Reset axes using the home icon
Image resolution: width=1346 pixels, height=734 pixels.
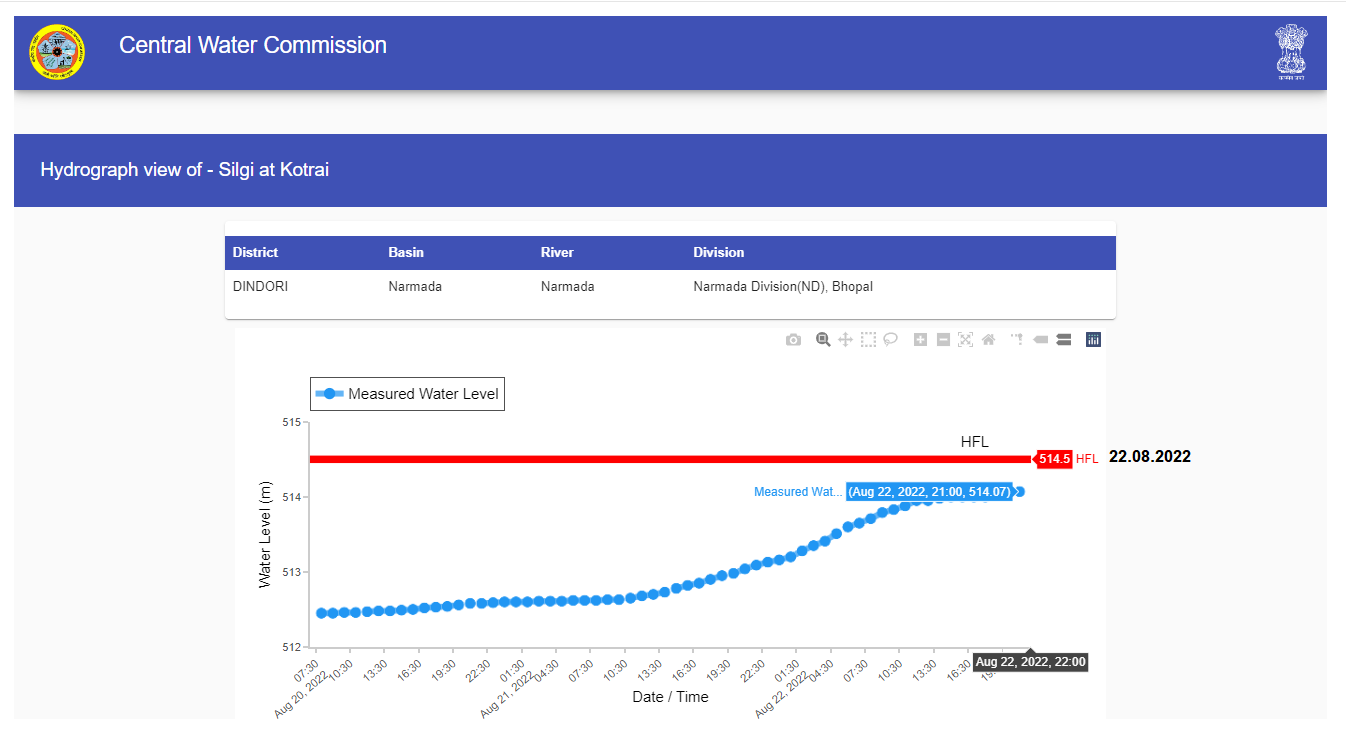(x=988, y=340)
